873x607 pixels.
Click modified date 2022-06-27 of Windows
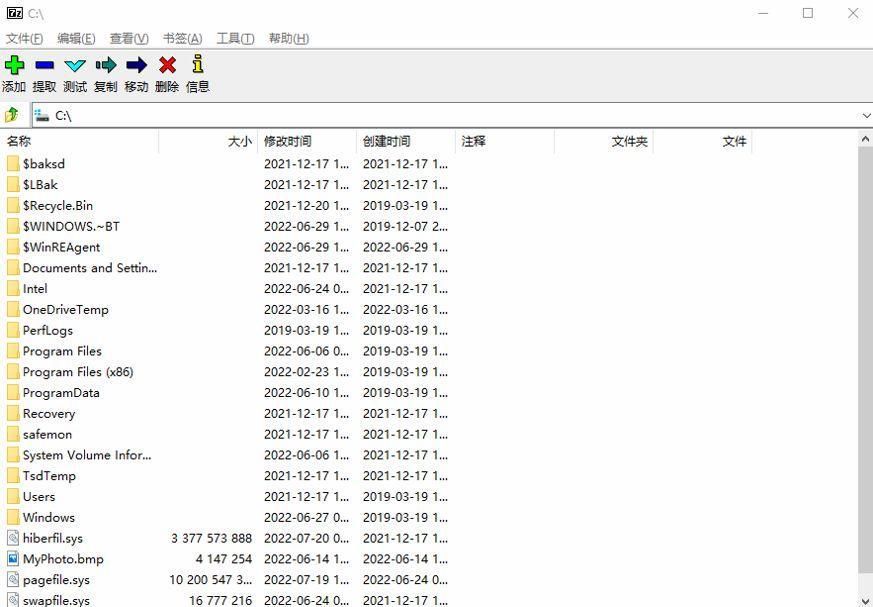pos(306,517)
